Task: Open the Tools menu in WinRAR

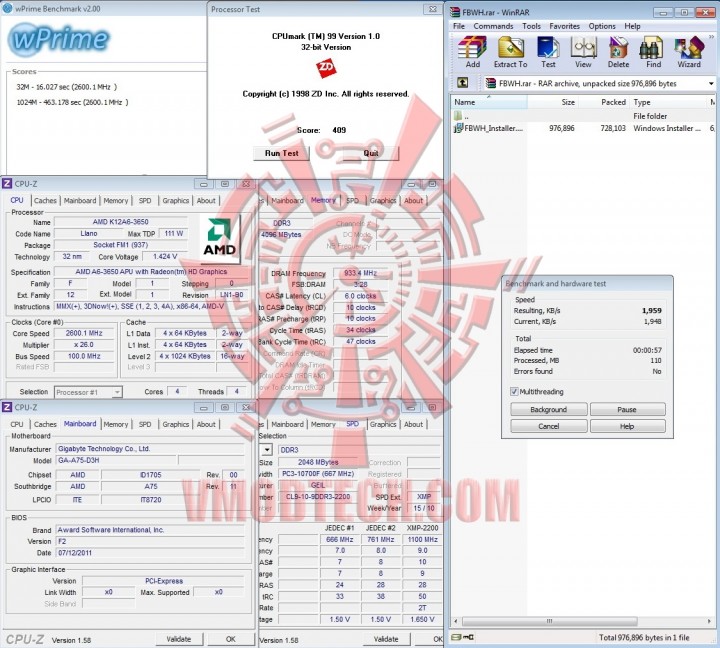Action: click(x=531, y=26)
